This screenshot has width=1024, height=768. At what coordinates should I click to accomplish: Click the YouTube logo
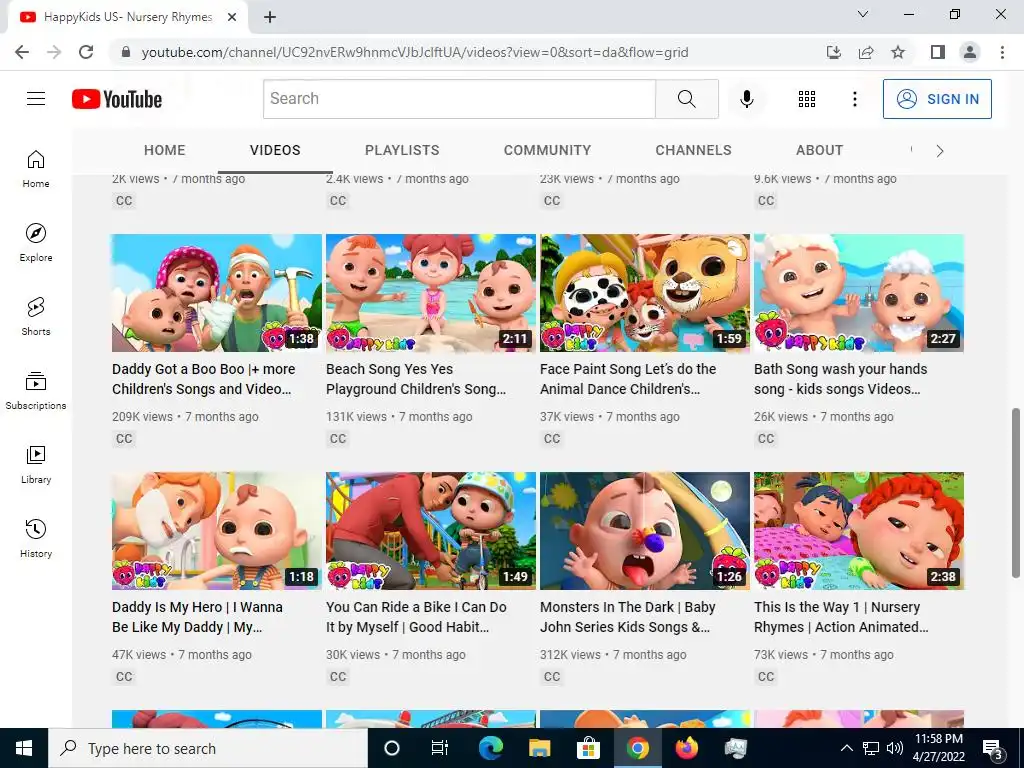point(117,99)
